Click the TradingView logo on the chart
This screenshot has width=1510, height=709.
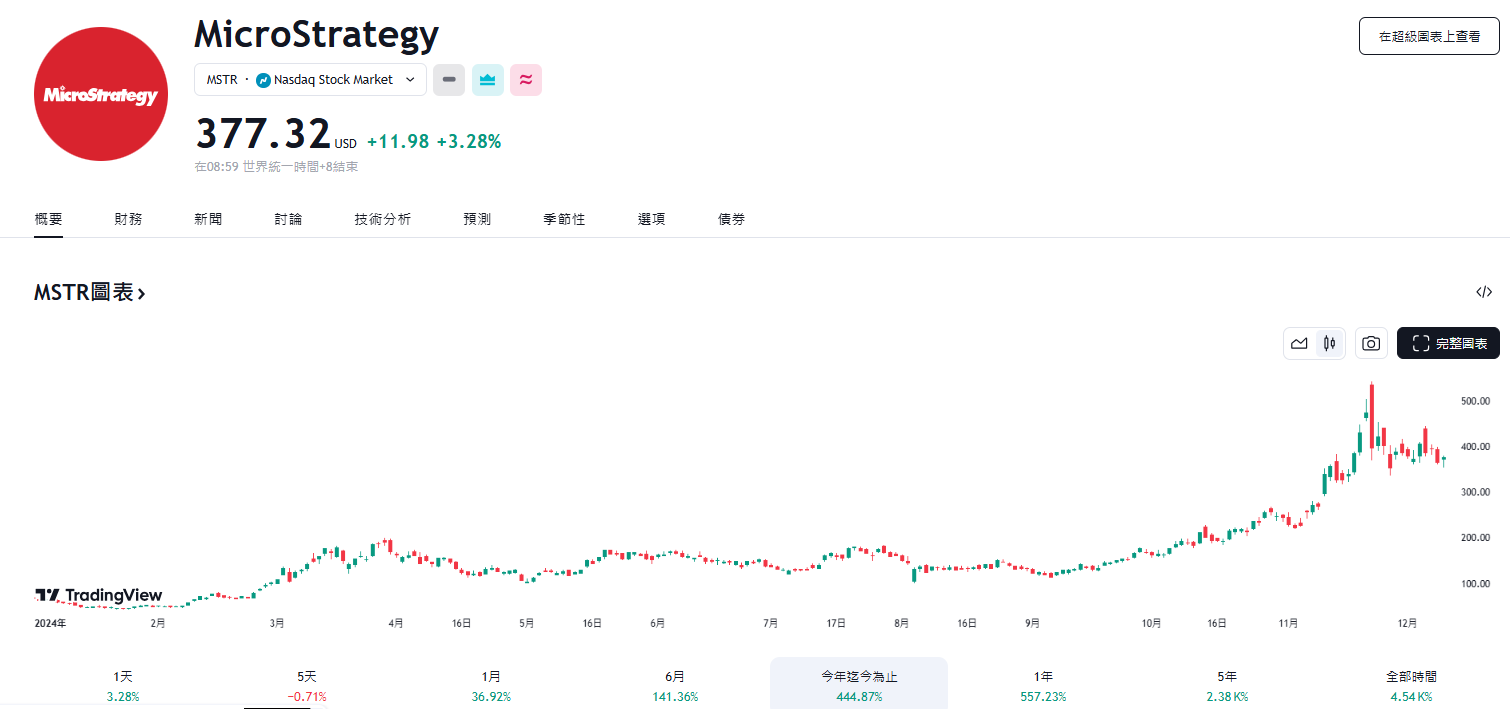click(x=98, y=595)
